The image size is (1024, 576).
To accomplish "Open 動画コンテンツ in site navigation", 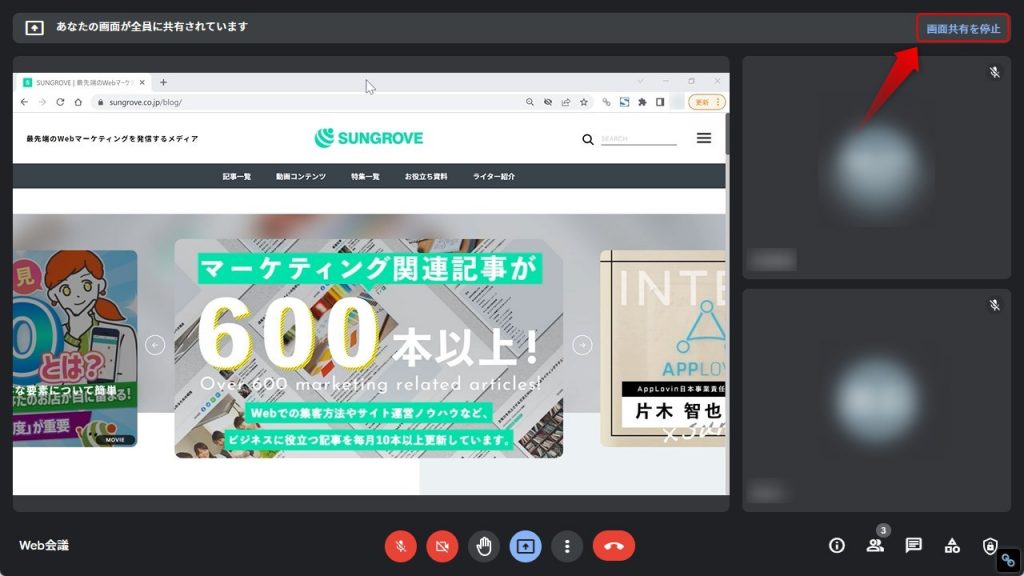I will point(300,176).
